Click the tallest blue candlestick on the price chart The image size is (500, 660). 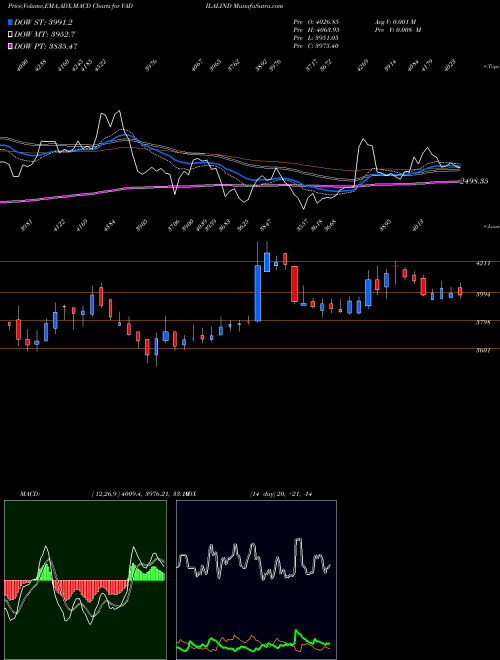[x=258, y=293]
